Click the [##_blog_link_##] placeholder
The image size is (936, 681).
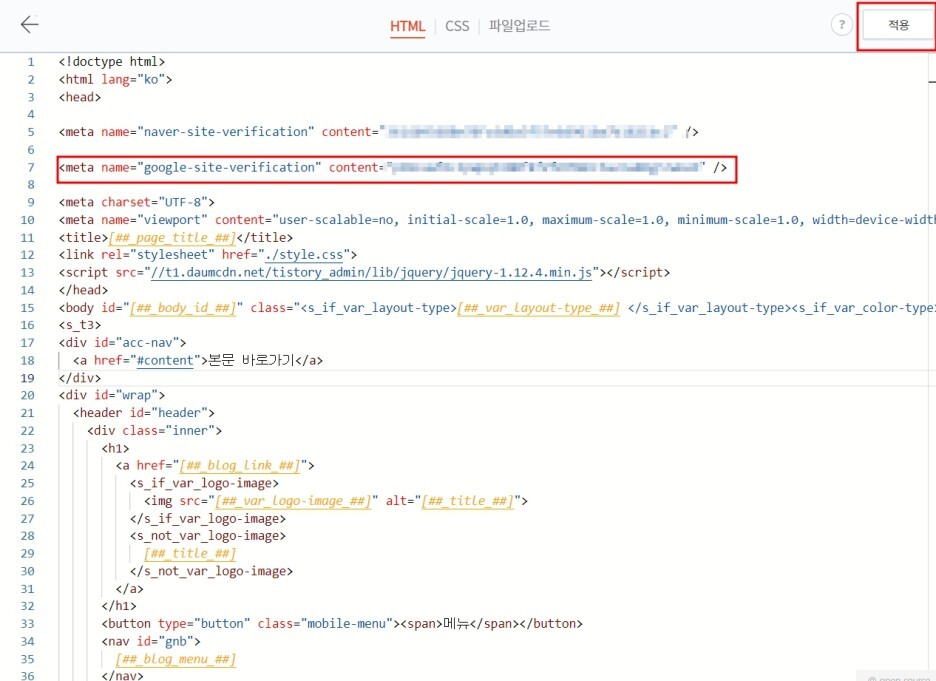pos(240,466)
